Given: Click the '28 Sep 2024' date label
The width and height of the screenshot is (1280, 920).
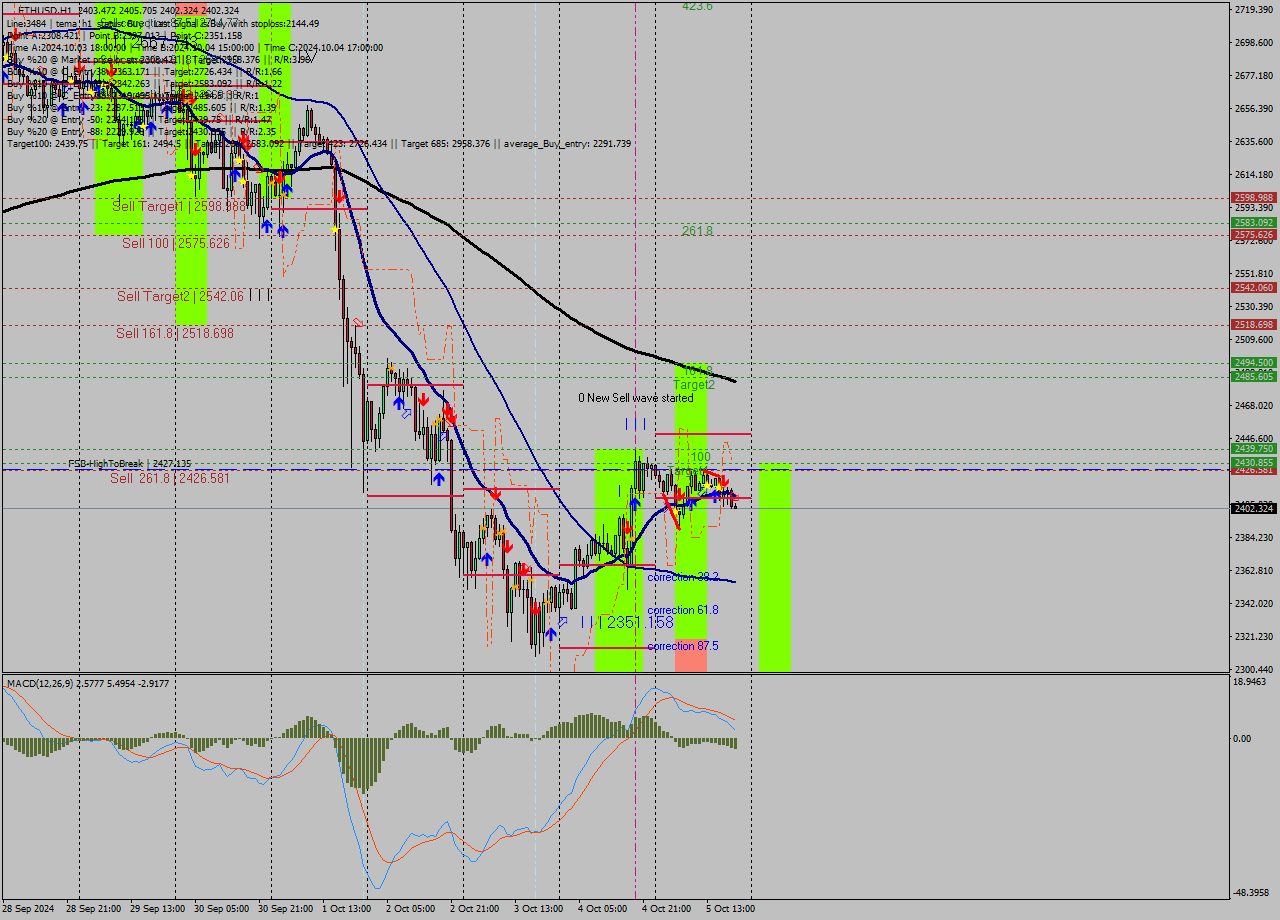Looking at the screenshot, I should point(30,909).
